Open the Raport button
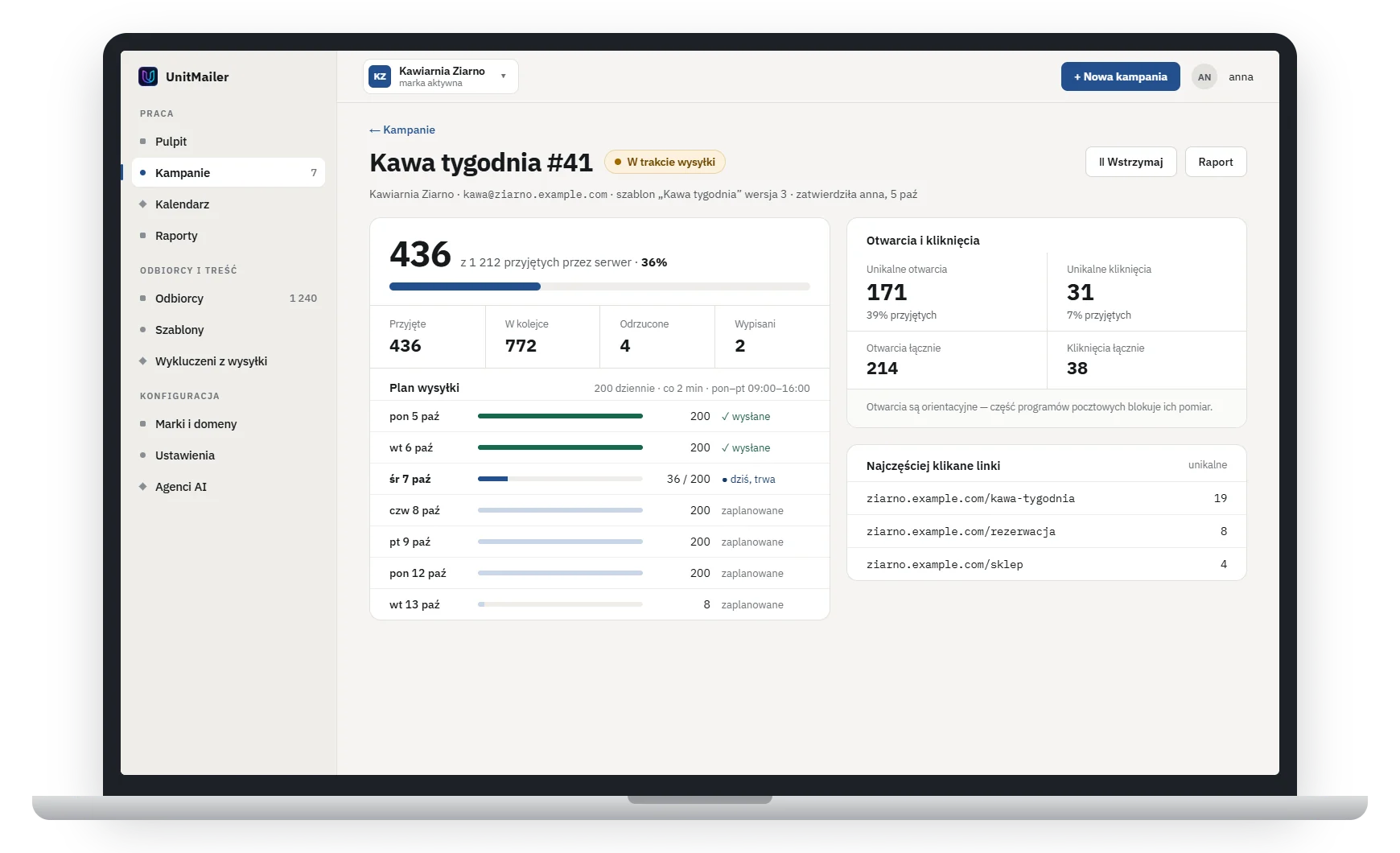This screenshot has height=853, width=1400. tap(1215, 162)
